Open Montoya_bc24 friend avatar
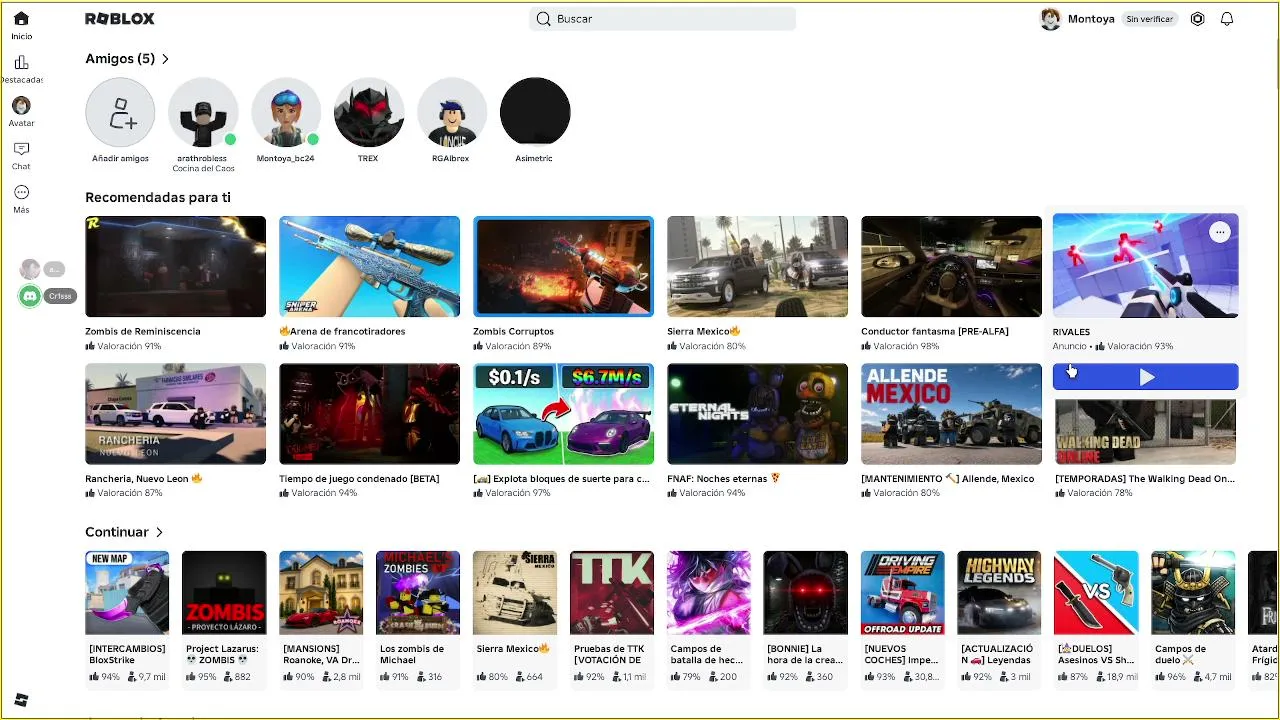The height and width of the screenshot is (720, 1280). tap(286, 112)
